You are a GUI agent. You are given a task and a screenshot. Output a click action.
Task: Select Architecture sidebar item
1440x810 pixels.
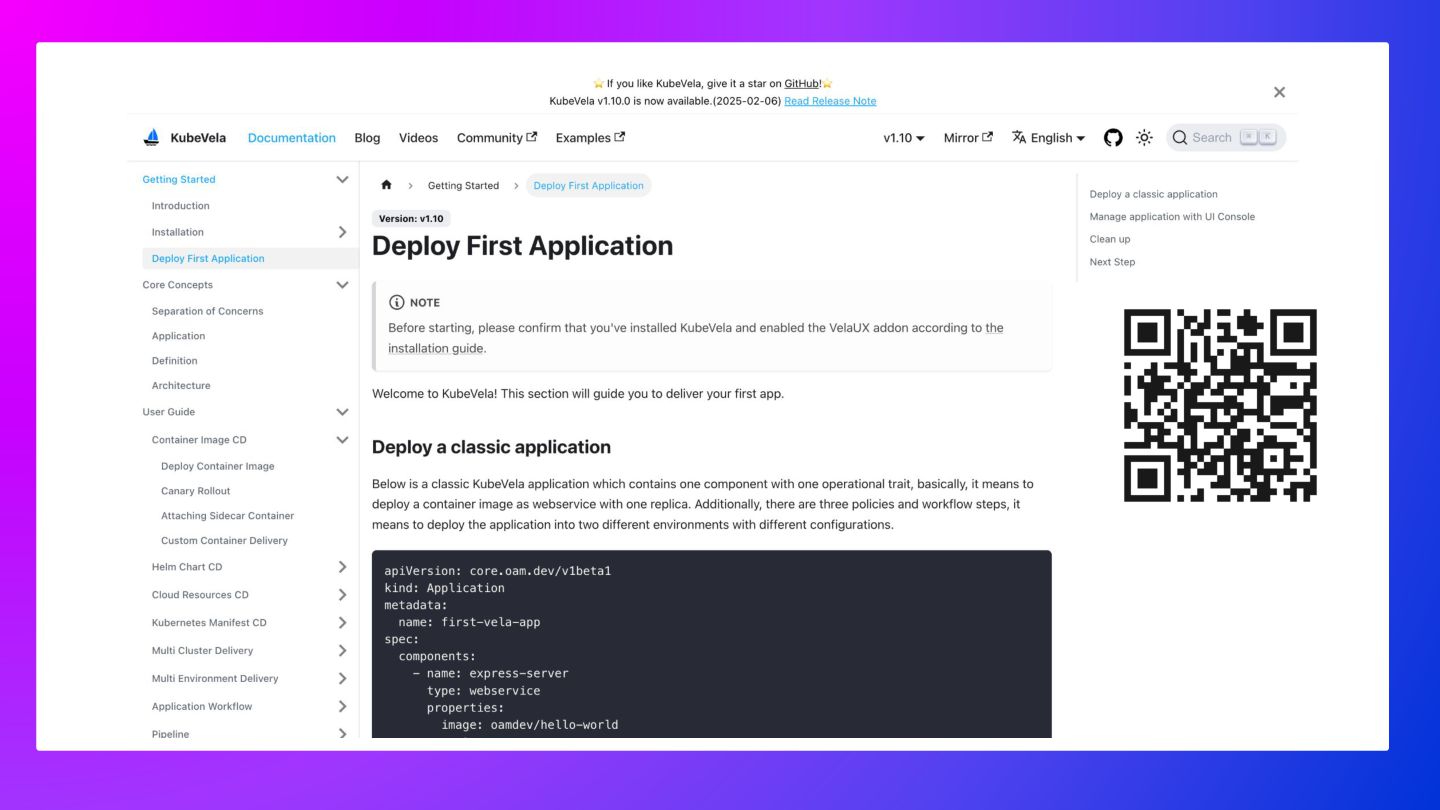pos(181,386)
